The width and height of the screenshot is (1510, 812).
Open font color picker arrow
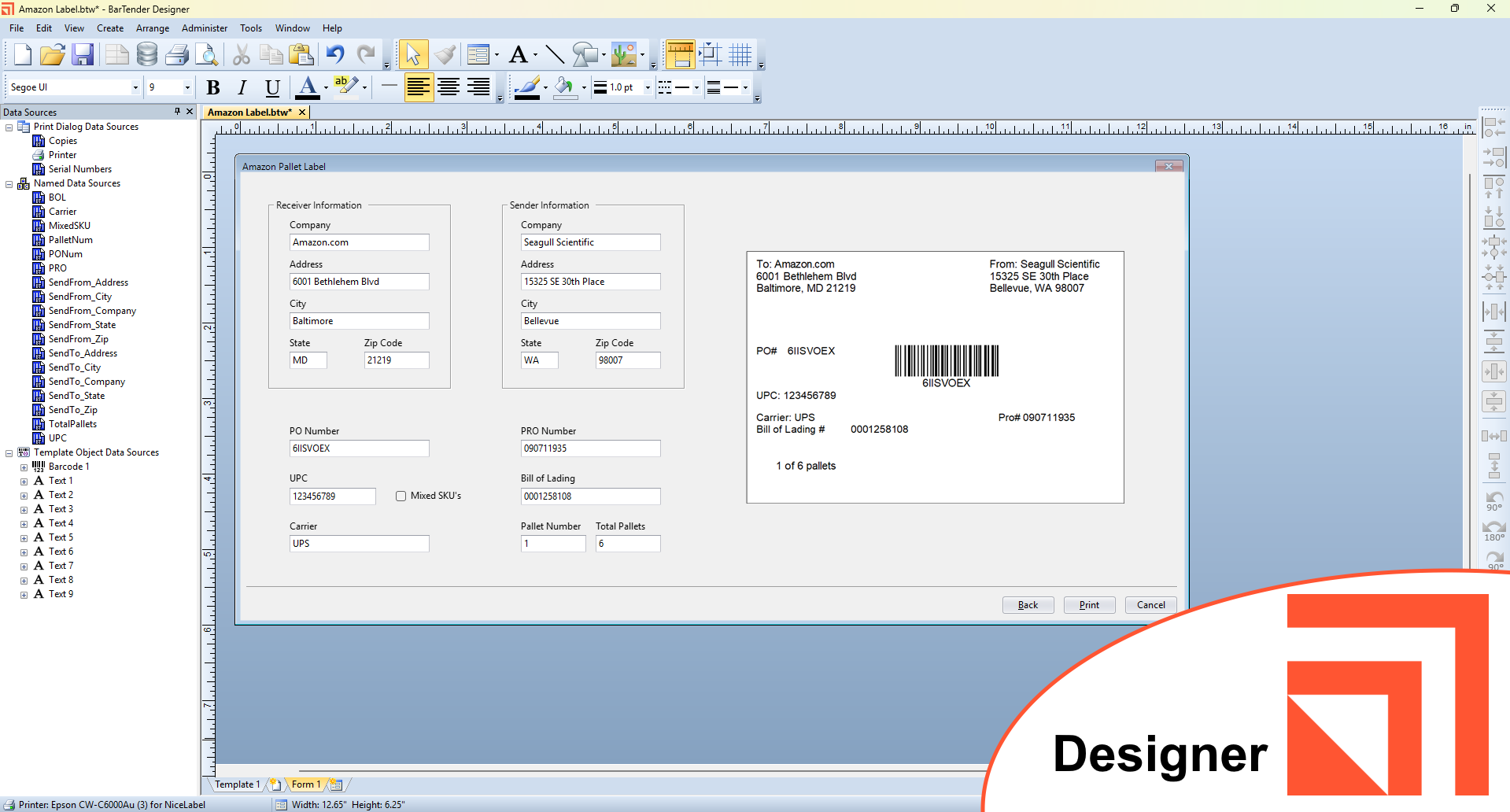326,87
